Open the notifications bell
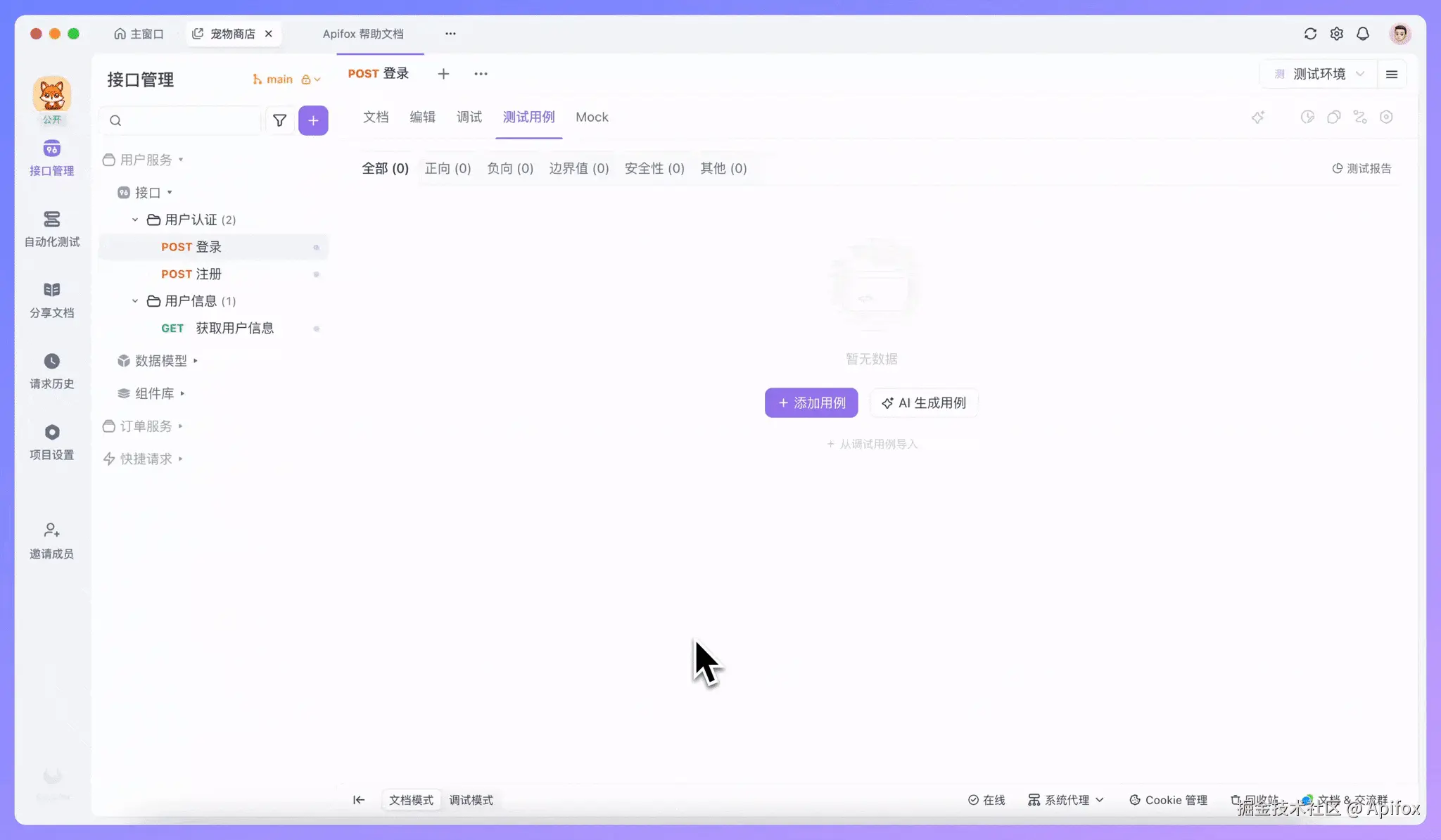 pos(1363,34)
